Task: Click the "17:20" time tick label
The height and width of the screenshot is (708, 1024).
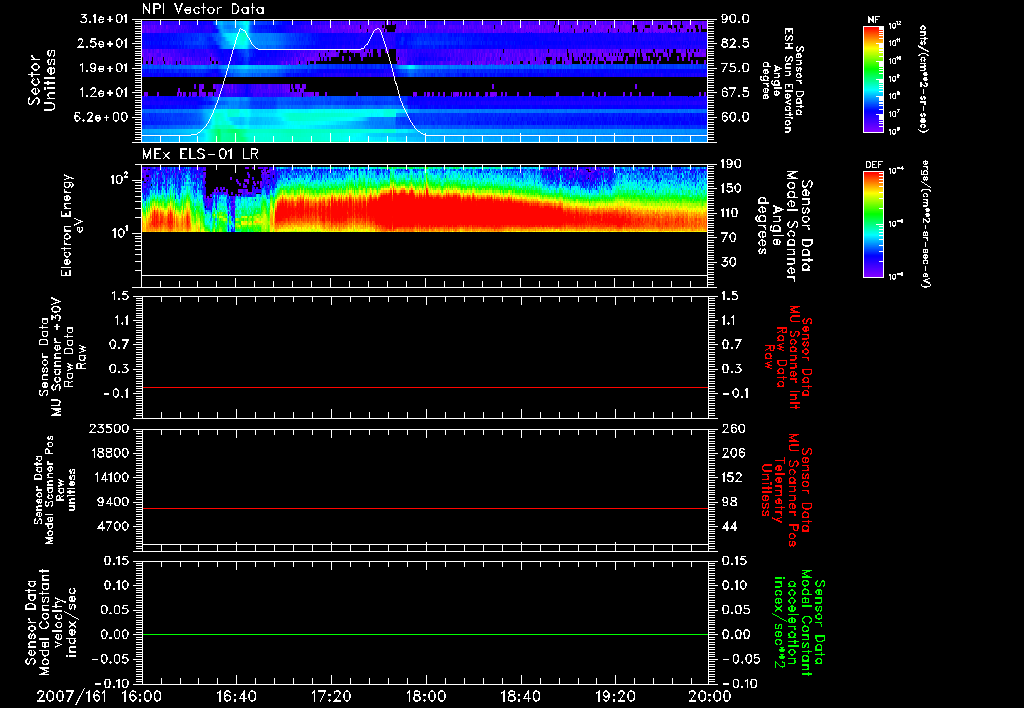Action: tap(331, 696)
